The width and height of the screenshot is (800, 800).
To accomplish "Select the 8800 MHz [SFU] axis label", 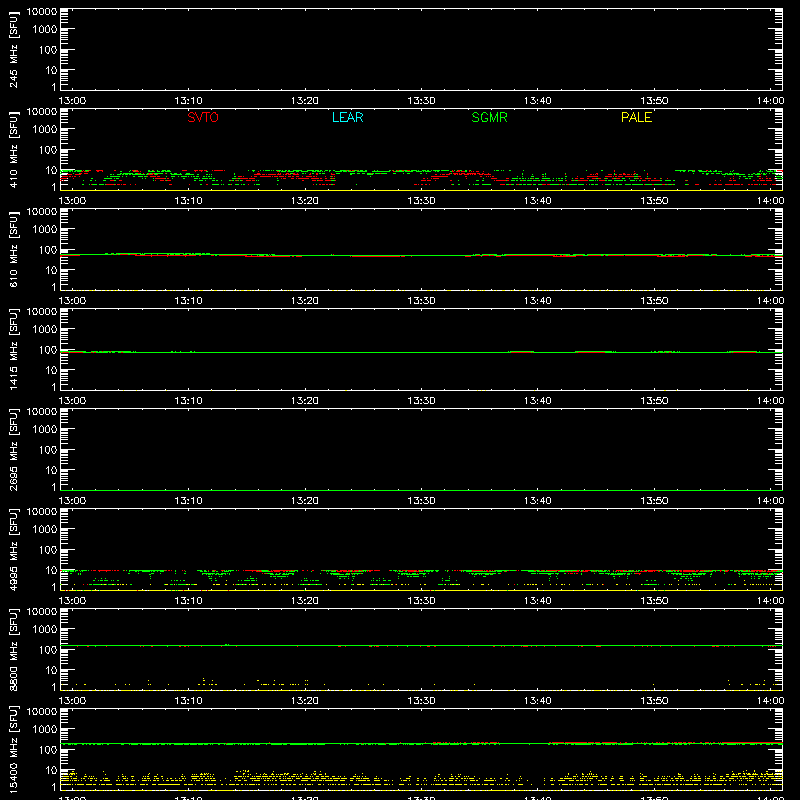I will click(x=14, y=649).
